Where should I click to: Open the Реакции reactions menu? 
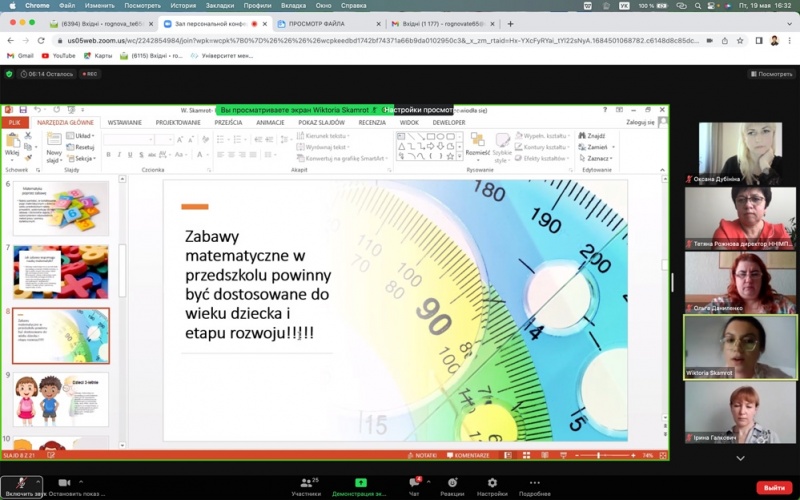point(452,484)
